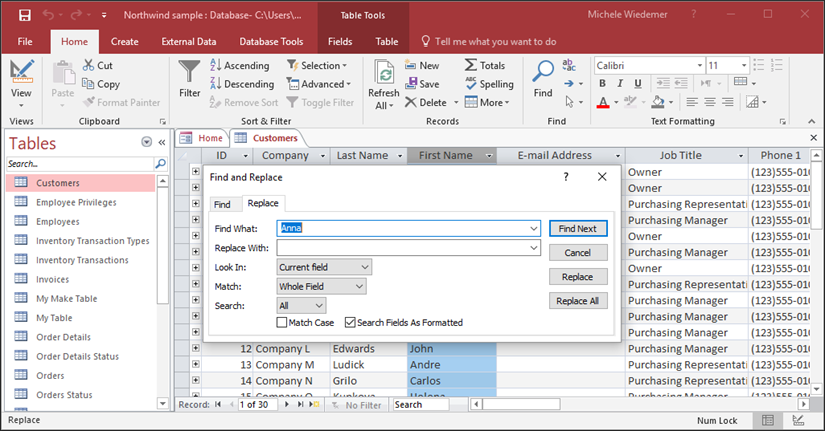Toggle Search Fields As Formatted checkbox

(350, 322)
